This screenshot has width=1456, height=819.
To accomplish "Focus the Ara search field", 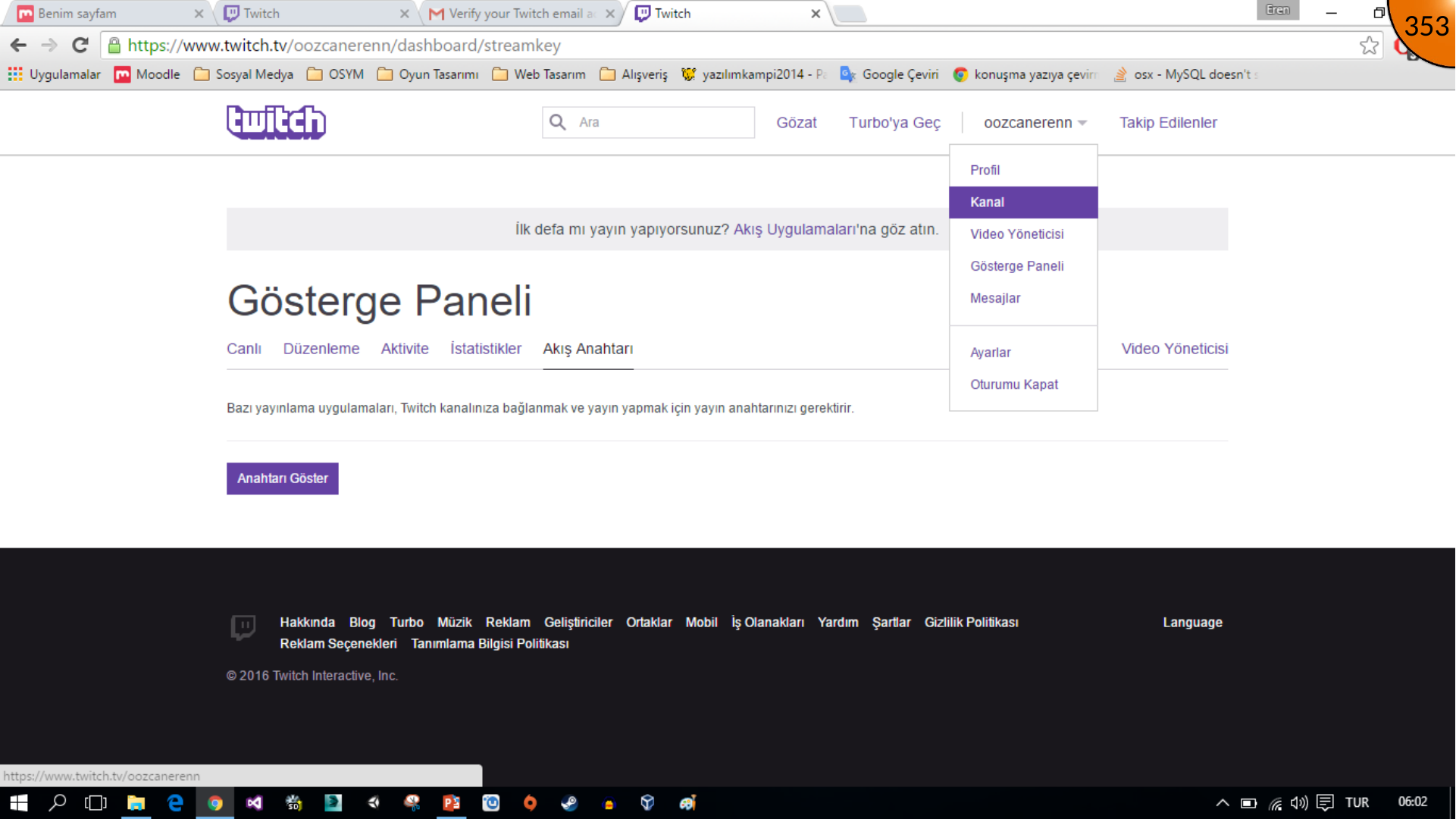I will [649, 122].
